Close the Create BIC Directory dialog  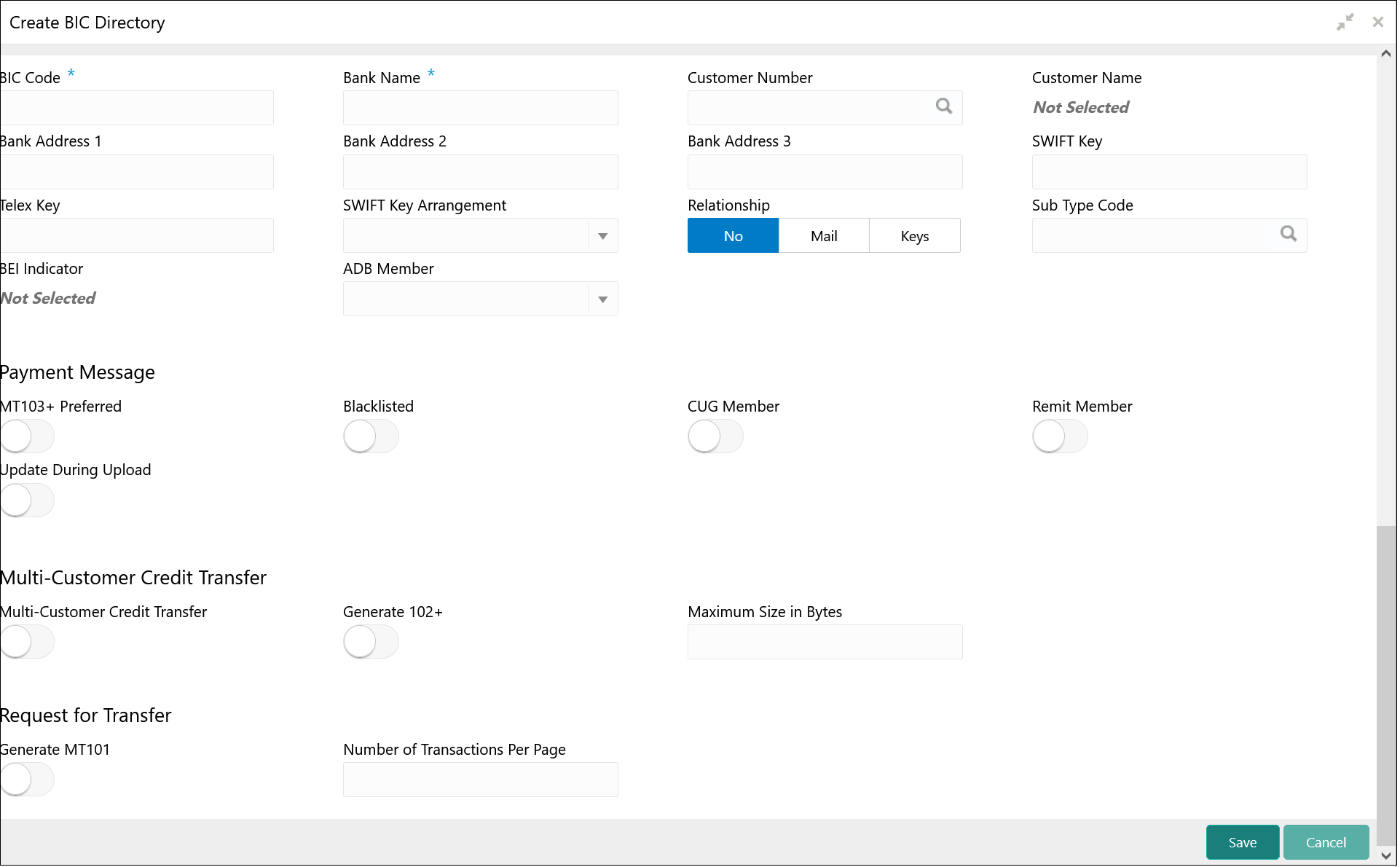[1377, 22]
